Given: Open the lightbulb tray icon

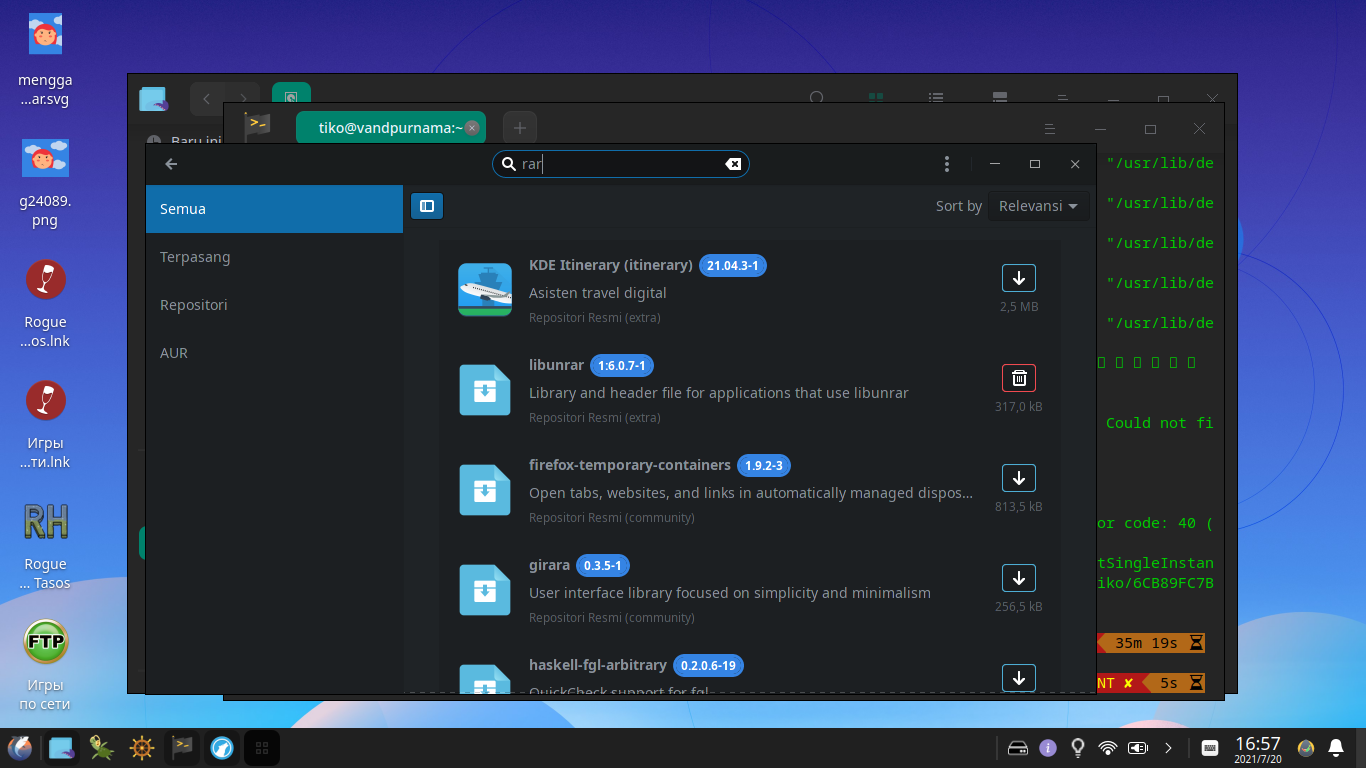Looking at the screenshot, I should click(1078, 747).
